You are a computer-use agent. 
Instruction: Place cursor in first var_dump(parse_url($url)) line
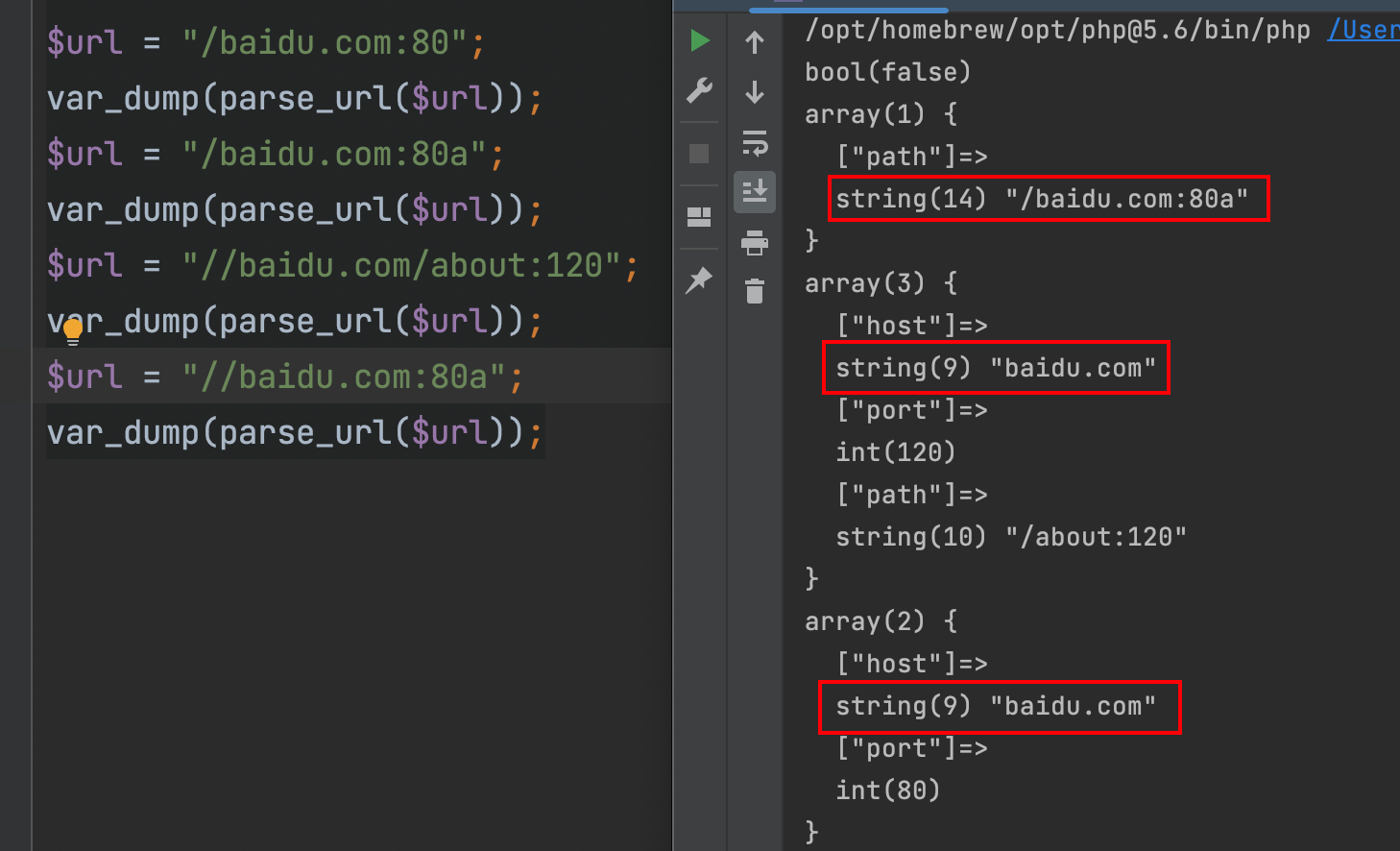[x=295, y=98]
